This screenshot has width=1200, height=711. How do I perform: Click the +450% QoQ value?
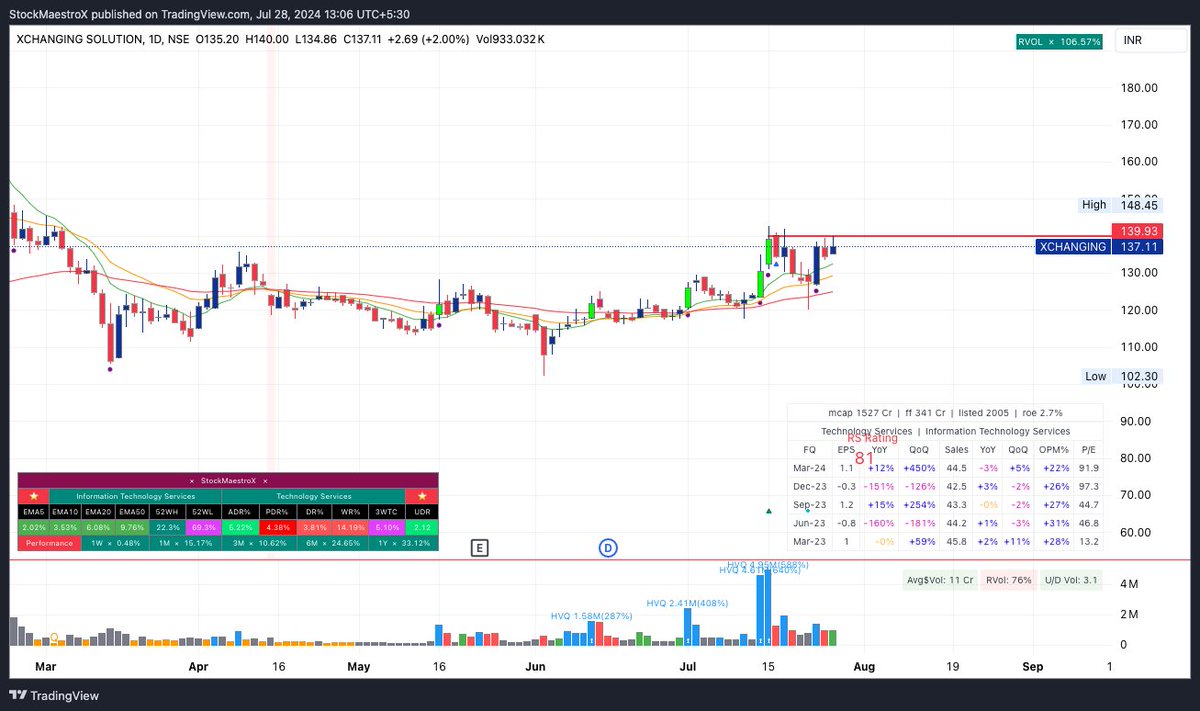(918, 467)
